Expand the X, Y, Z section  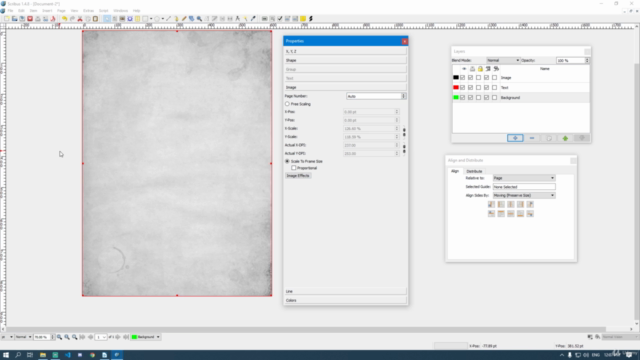coord(345,51)
